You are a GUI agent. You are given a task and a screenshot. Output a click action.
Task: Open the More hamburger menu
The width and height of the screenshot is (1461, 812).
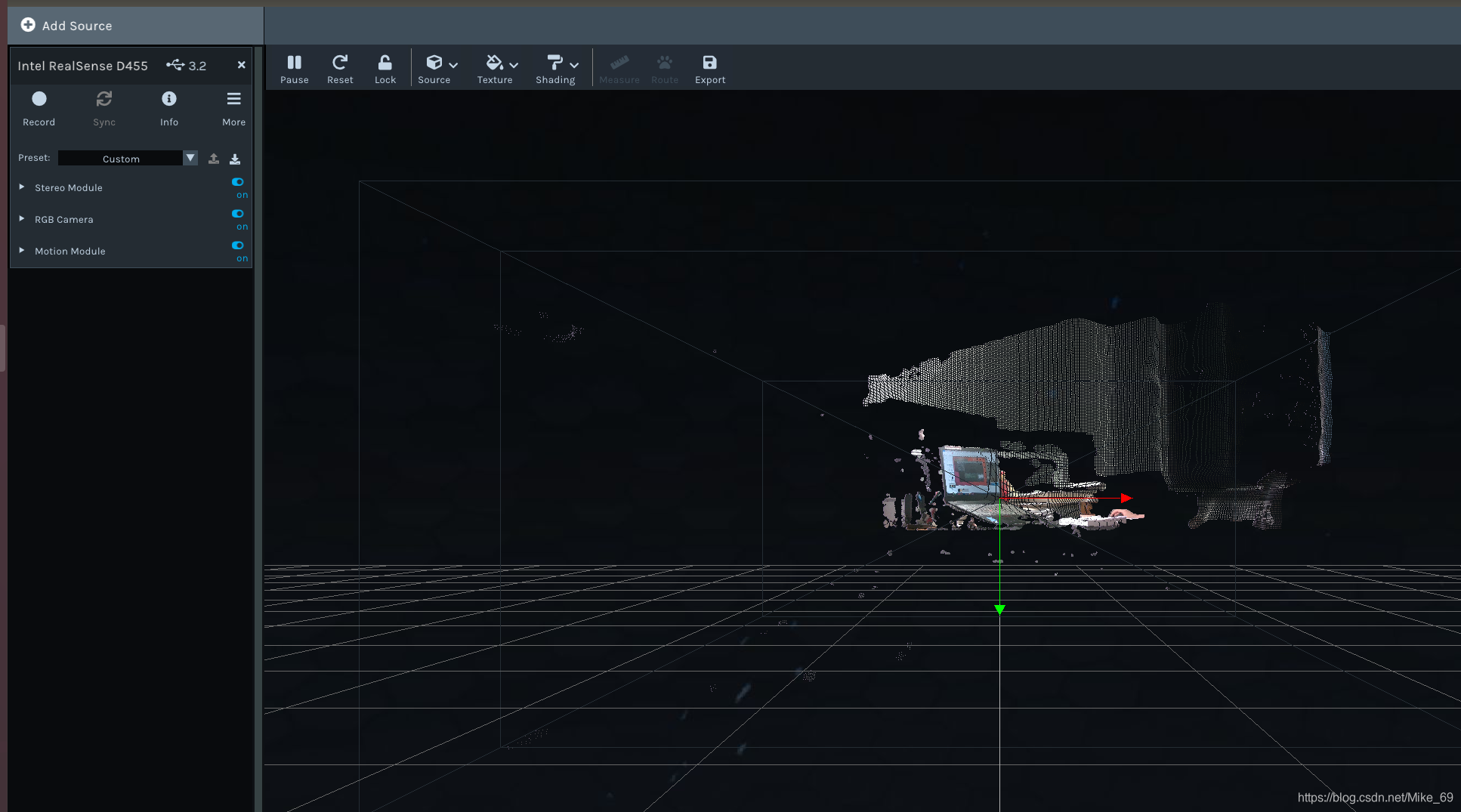(x=234, y=107)
